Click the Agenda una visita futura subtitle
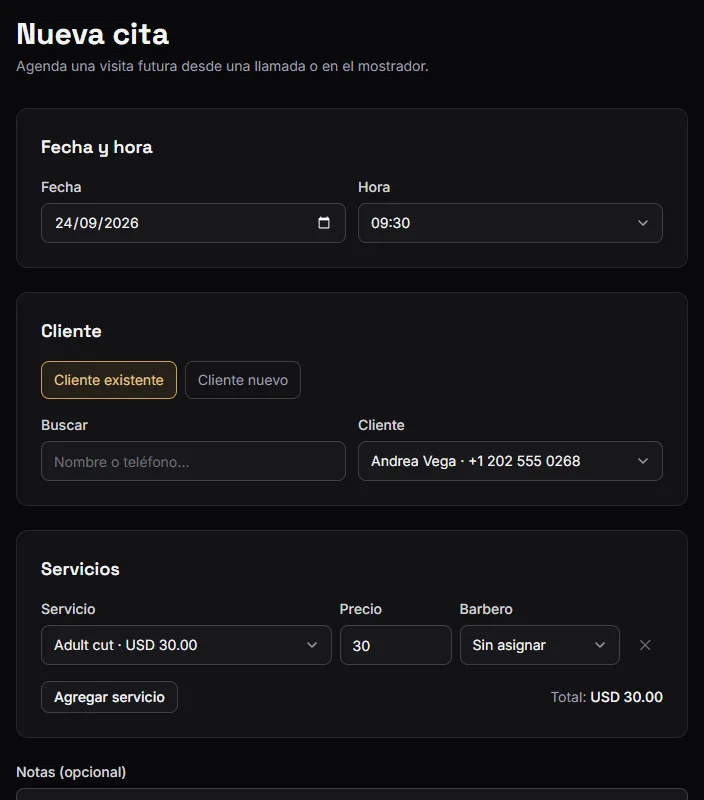This screenshot has width=704, height=800. (222, 66)
